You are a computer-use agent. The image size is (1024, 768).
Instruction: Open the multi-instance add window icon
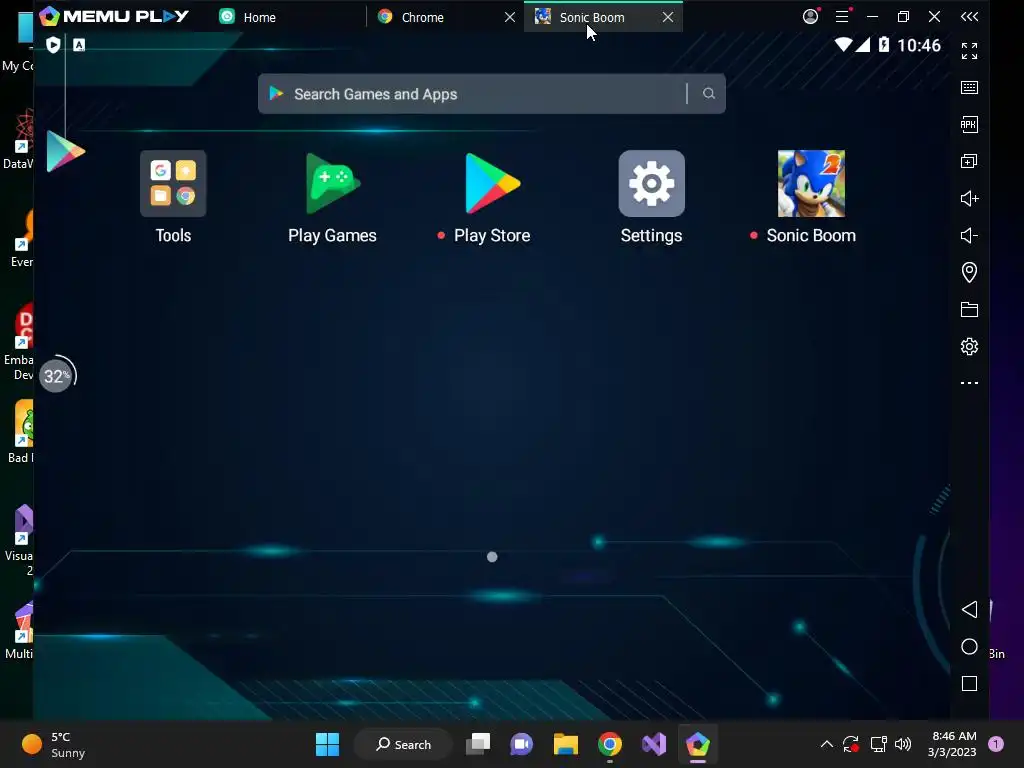[969, 161]
